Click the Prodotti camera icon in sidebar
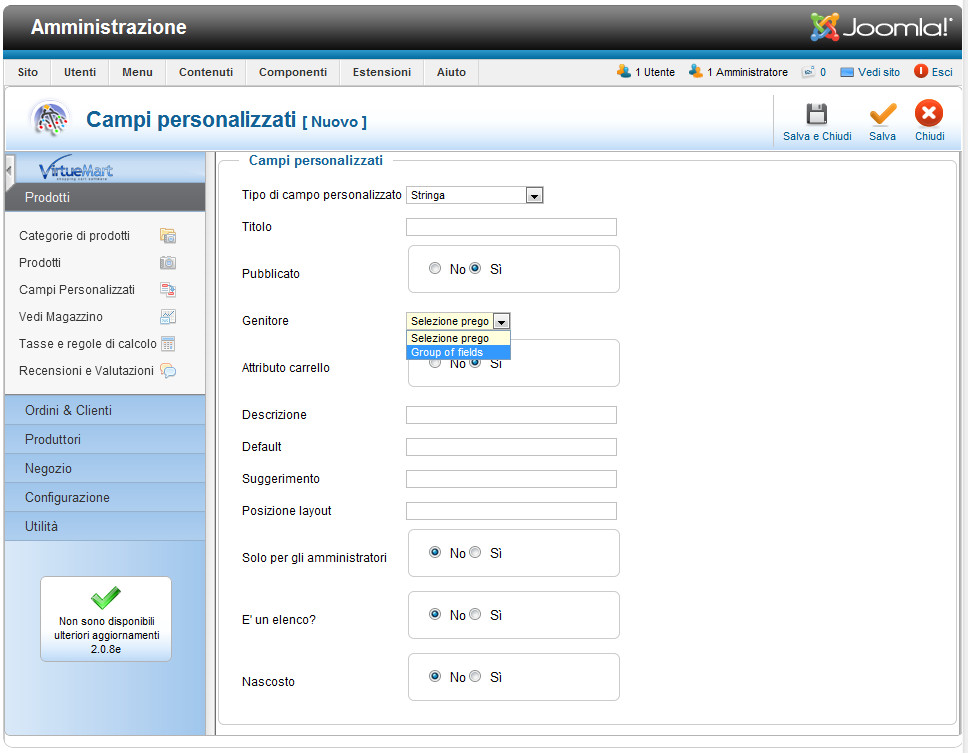Screen dimensions: 968x753 (x=168, y=263)
